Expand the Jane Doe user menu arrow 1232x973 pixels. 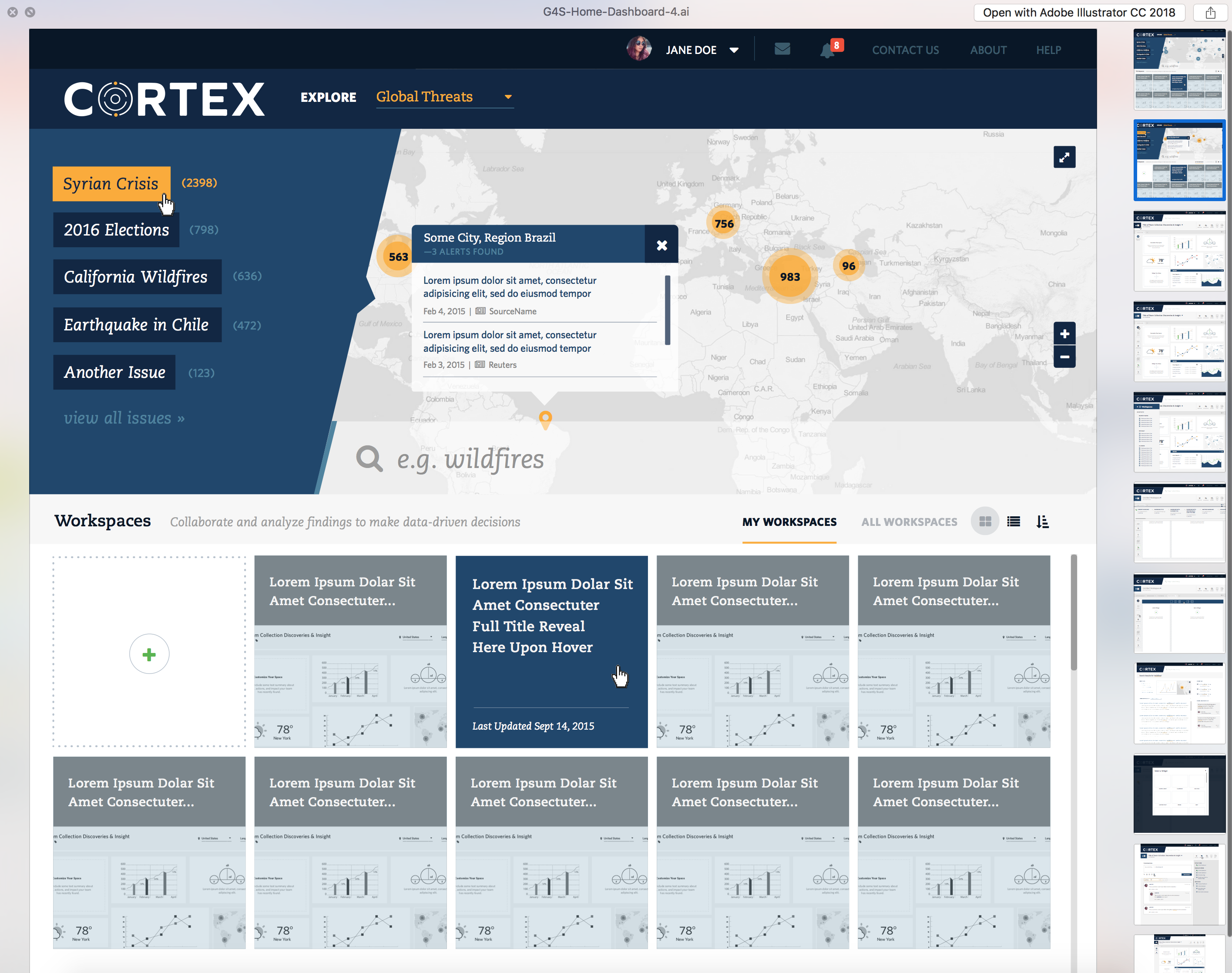point(734,50)
